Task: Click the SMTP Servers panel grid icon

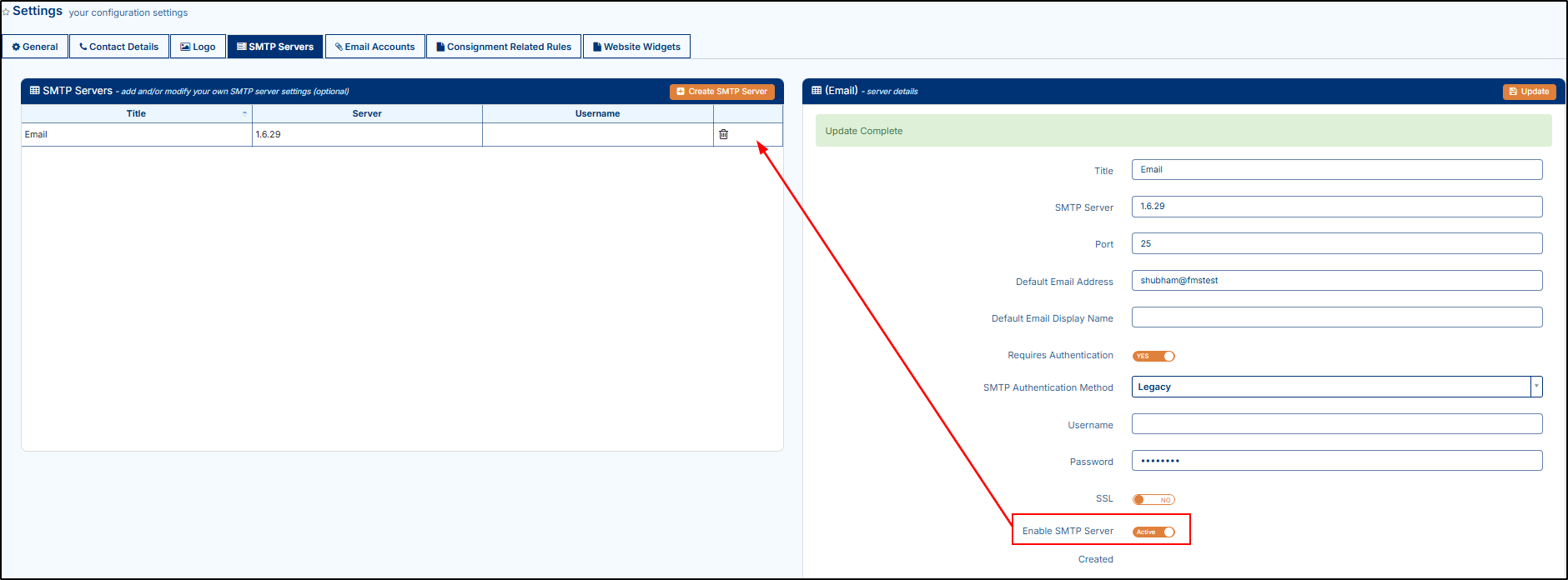Action: pos(35,91)
